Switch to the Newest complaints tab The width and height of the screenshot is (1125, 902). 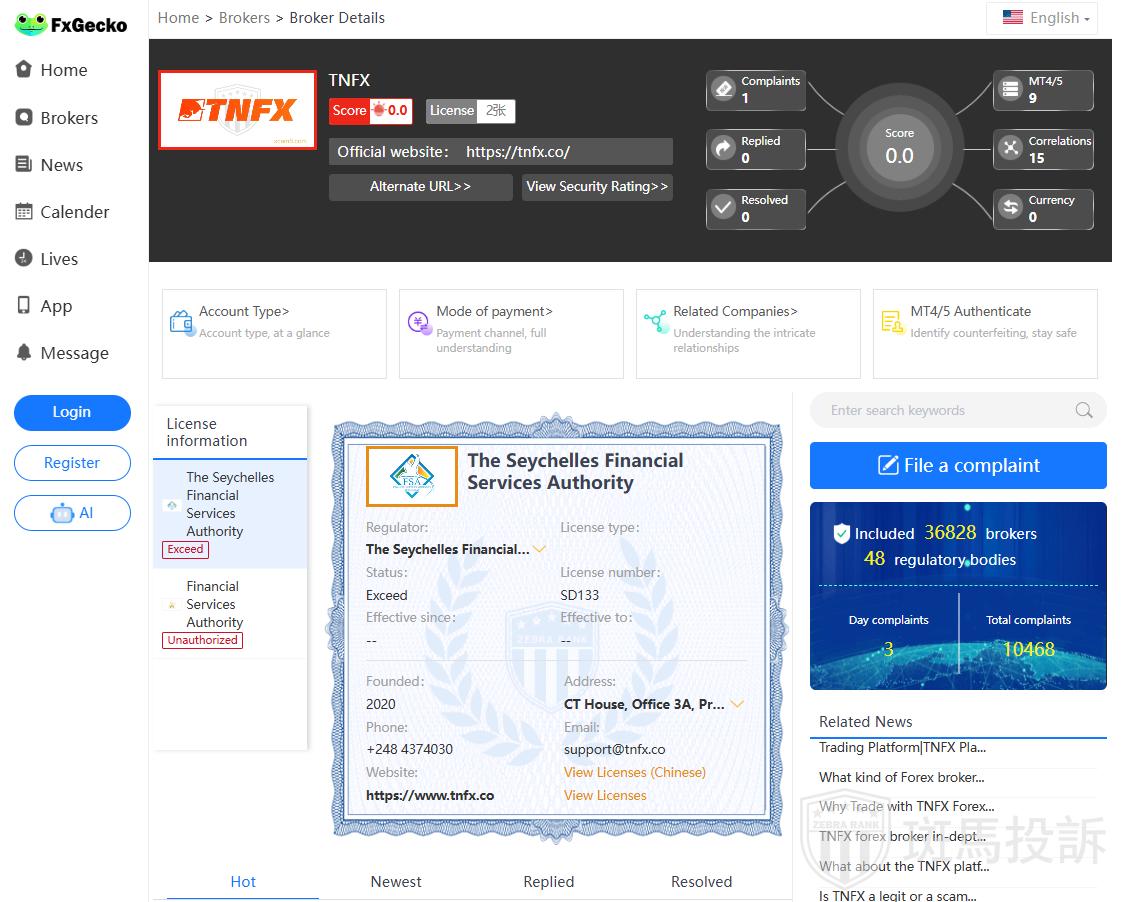[x=396, y=881]
